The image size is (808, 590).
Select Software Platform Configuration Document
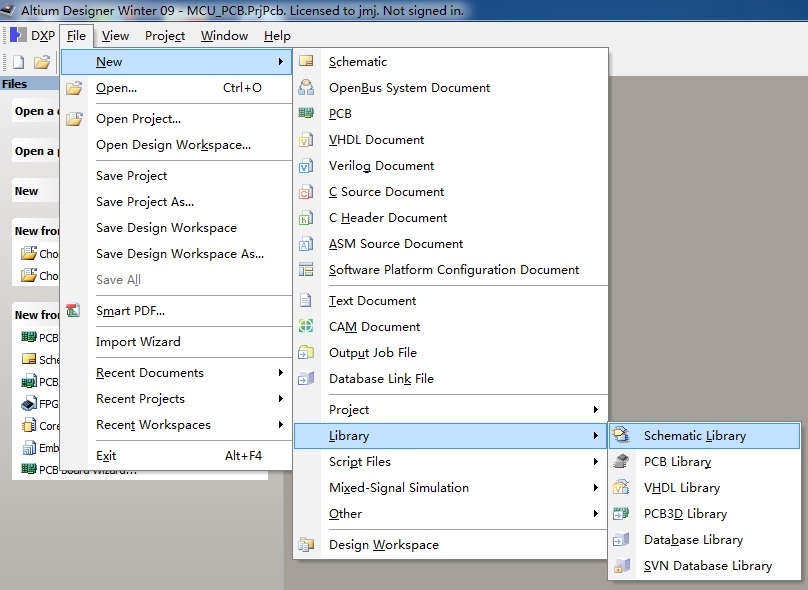[x=451, y=269]
